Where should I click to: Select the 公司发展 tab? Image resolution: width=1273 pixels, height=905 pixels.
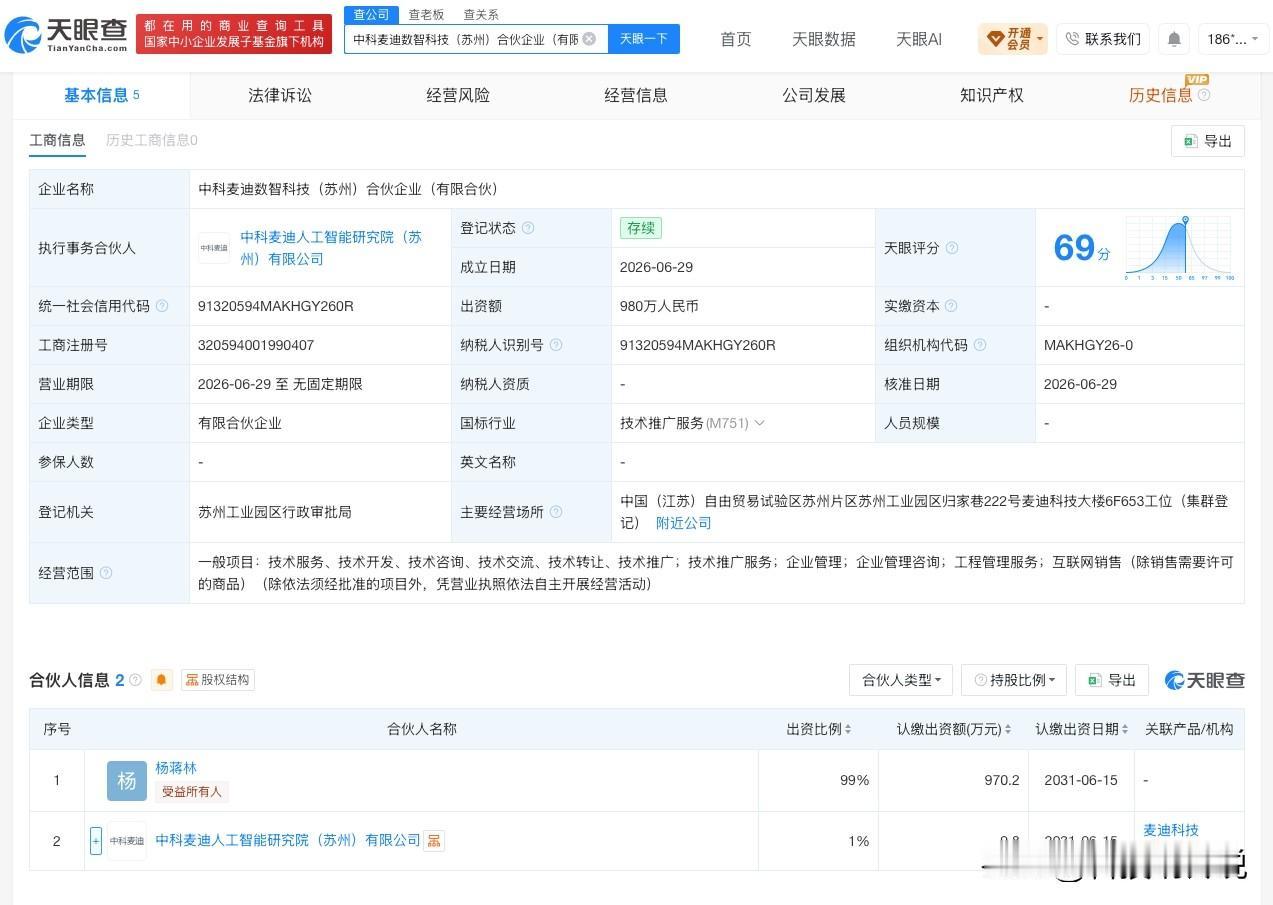pyautogui.click(x=814, y=95)
